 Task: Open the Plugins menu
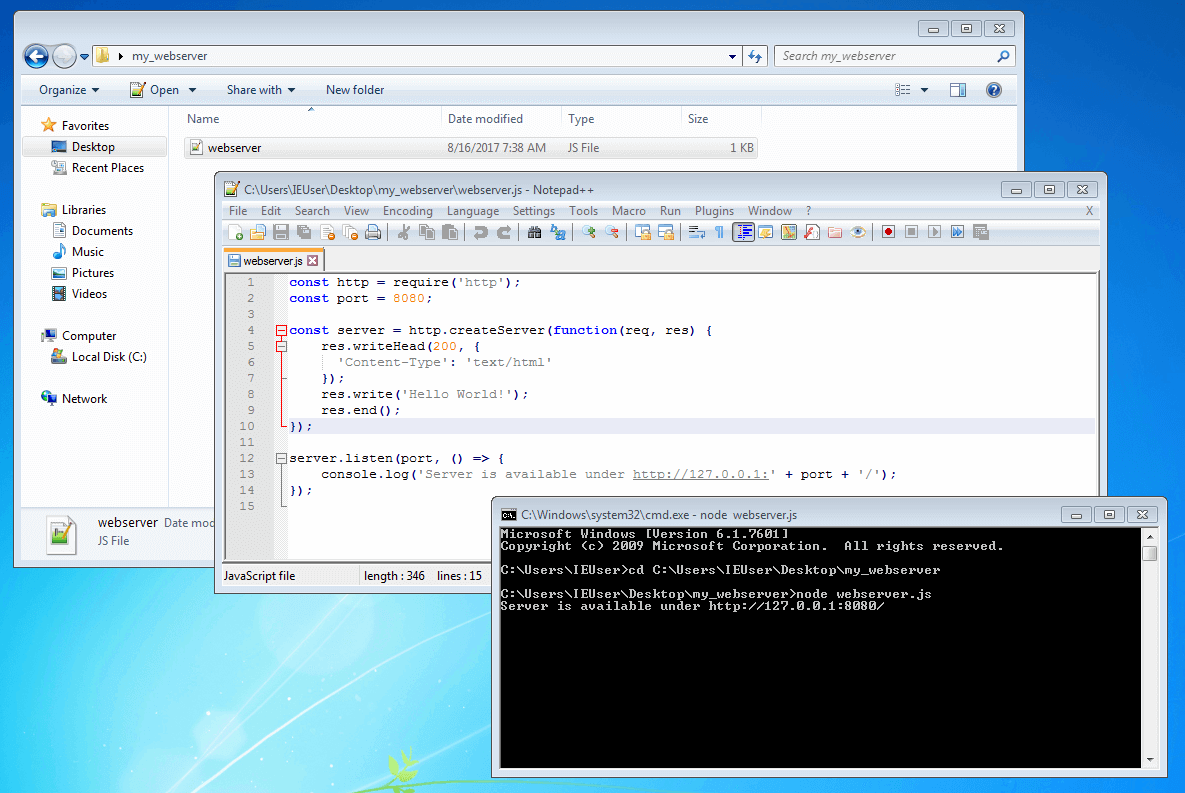(714, 211)
